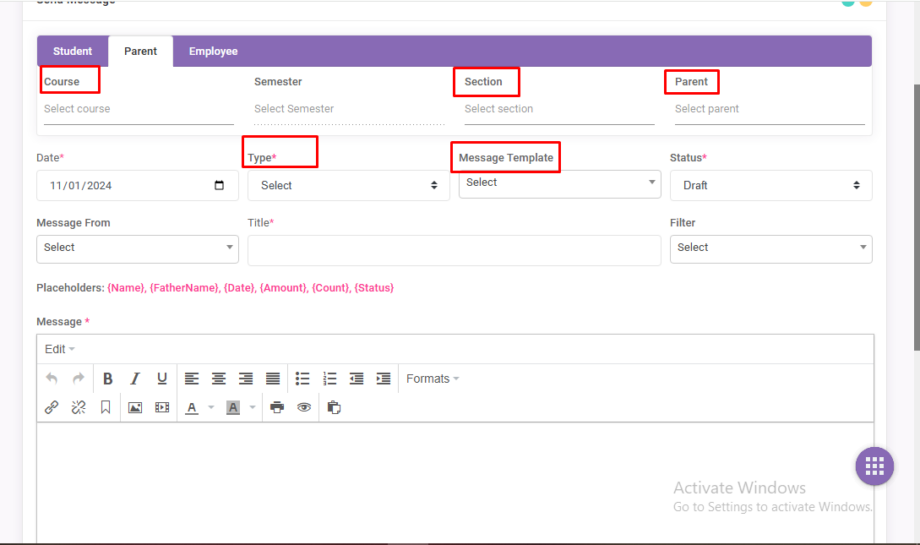
Task: Expand the Message Template dropdown
Action: [x=559, y=183]
